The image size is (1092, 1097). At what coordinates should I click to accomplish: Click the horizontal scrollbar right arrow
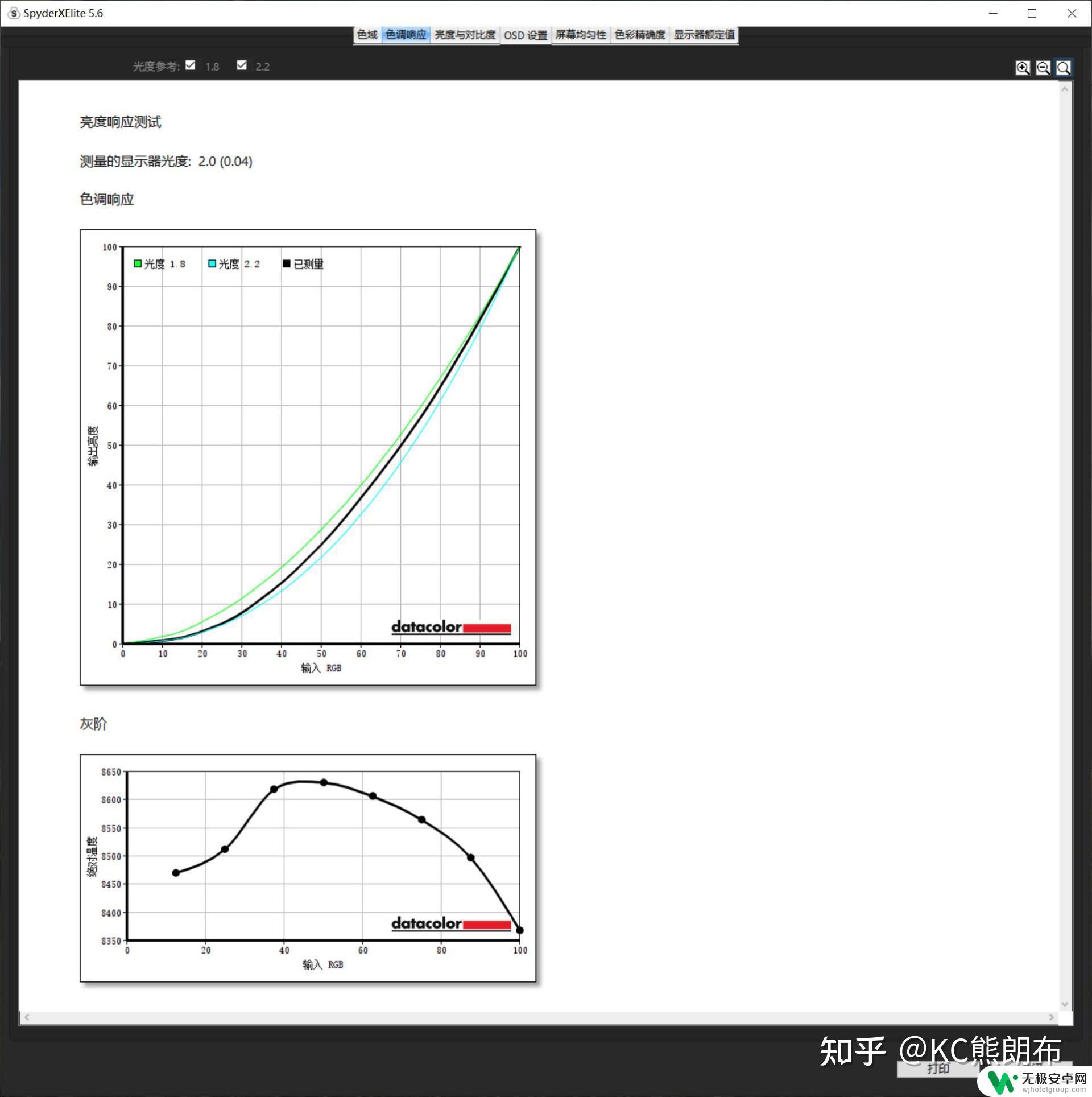[1052, 1017]
